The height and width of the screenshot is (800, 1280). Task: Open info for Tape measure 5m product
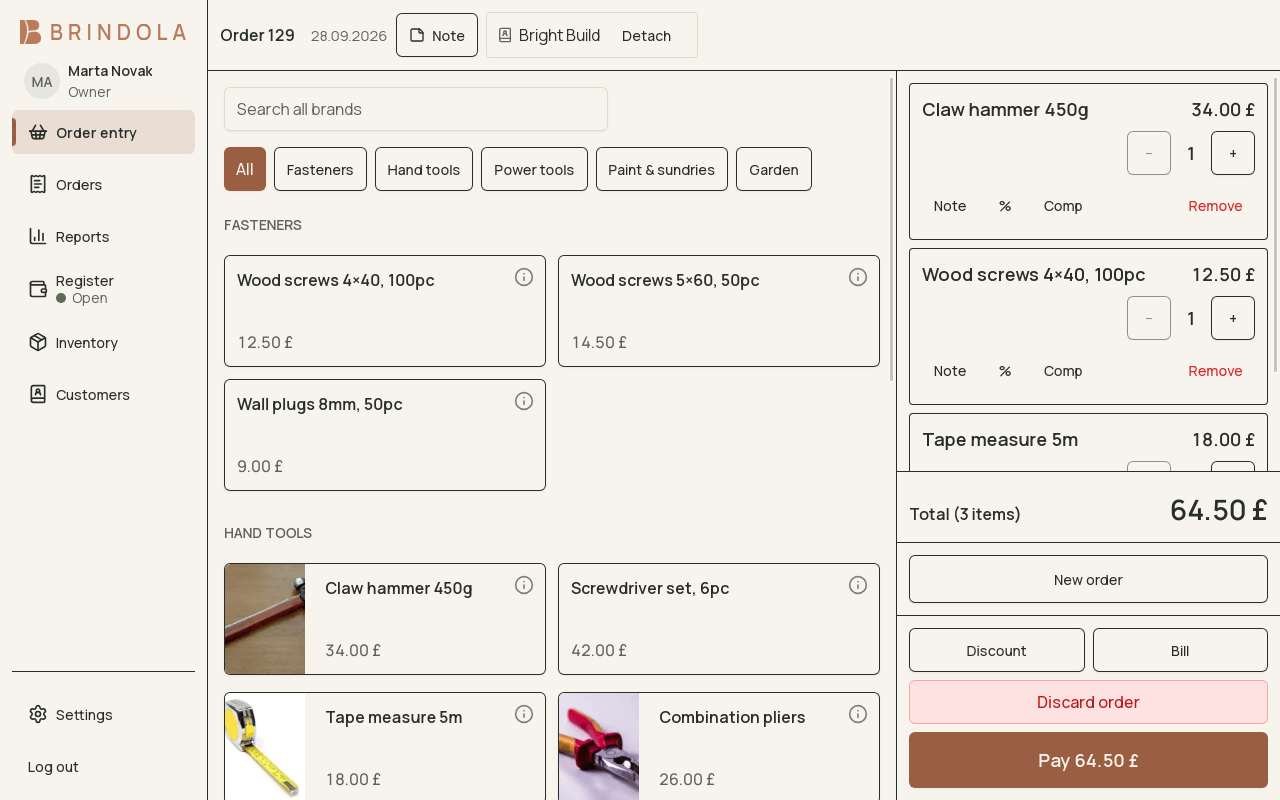click(524, 714)
